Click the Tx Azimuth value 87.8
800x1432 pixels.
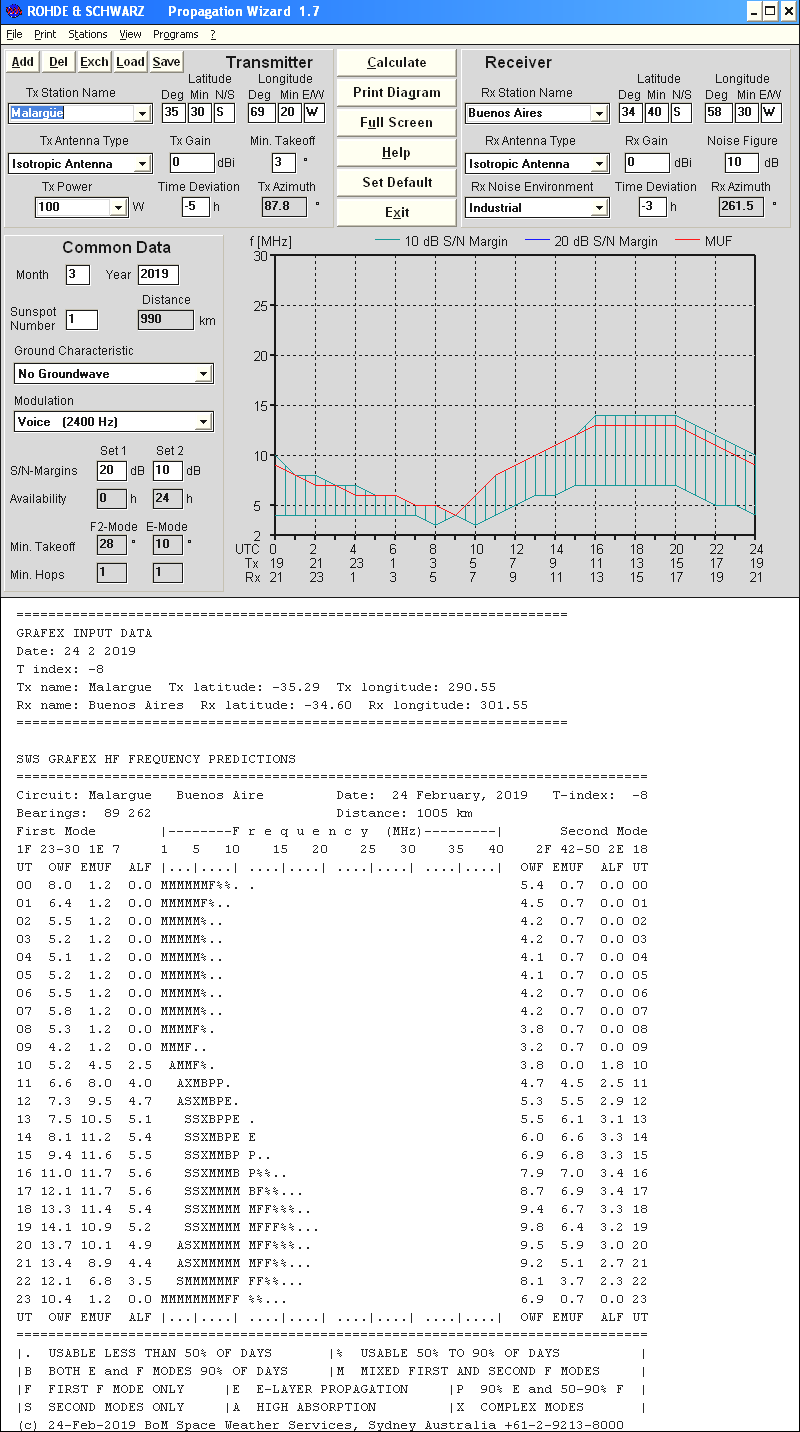tap(284, 206)
